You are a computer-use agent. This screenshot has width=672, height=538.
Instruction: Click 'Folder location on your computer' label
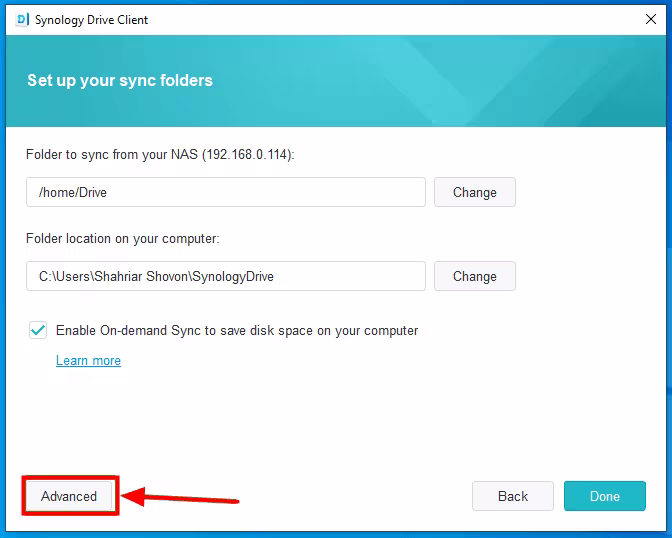[x=123, y=238]
